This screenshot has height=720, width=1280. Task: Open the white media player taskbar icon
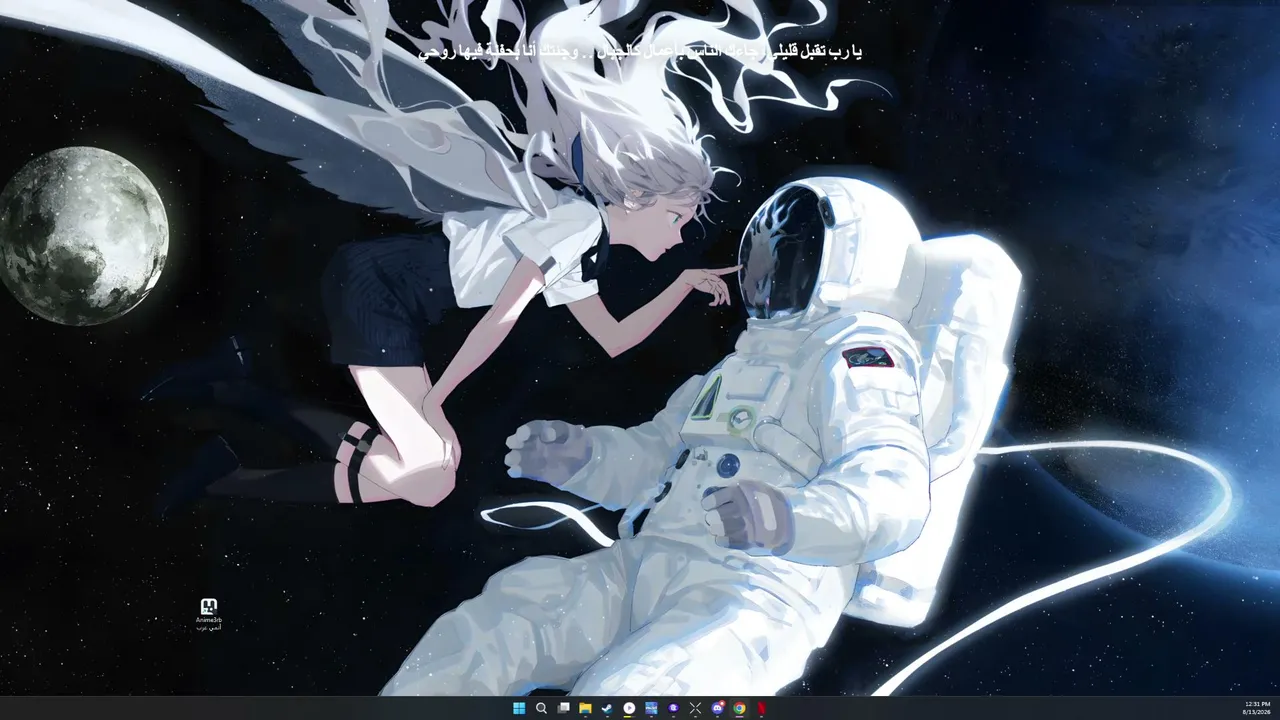(x=629, y=708)
